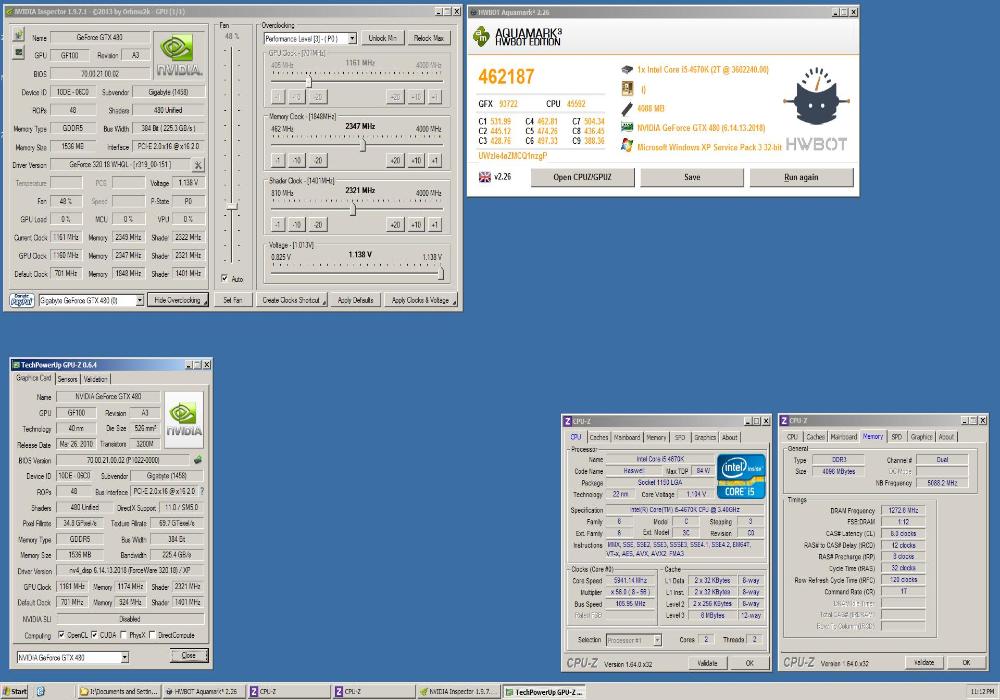This screenshot has width=1000, height=700.
Task: Click Save button in Aquamark window
Action: click(x=692, y=177)
